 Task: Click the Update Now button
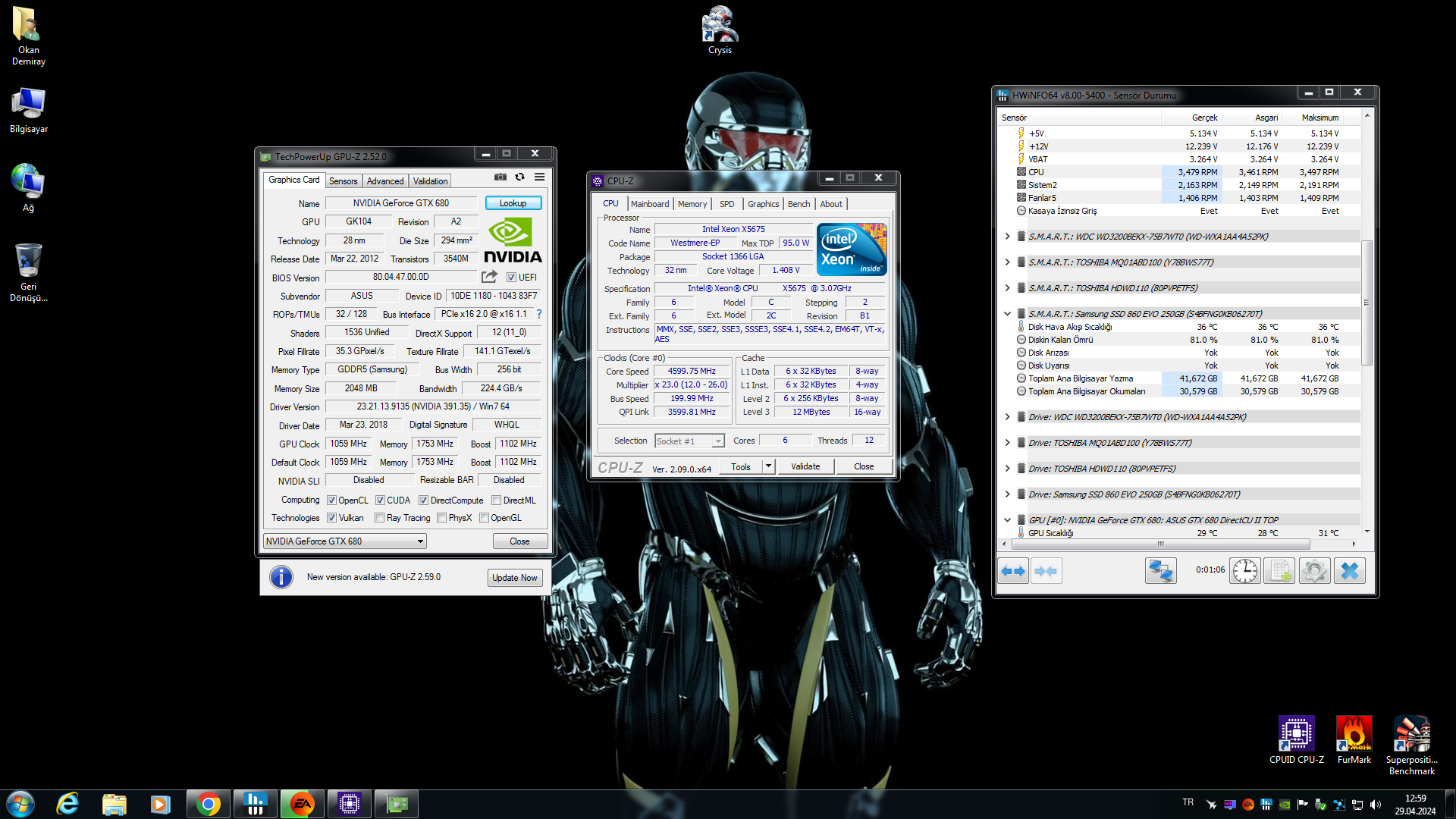(x=514, y=578)
